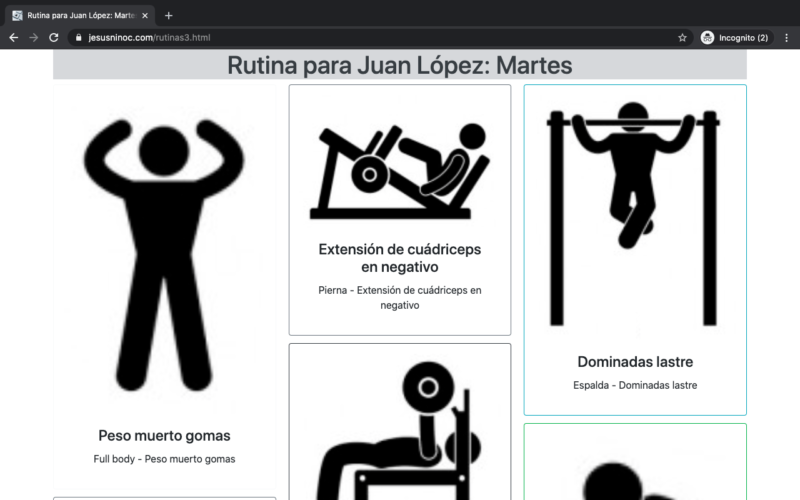
Task: Click the Peso muerto gomas title
Action: pos(164,436)
